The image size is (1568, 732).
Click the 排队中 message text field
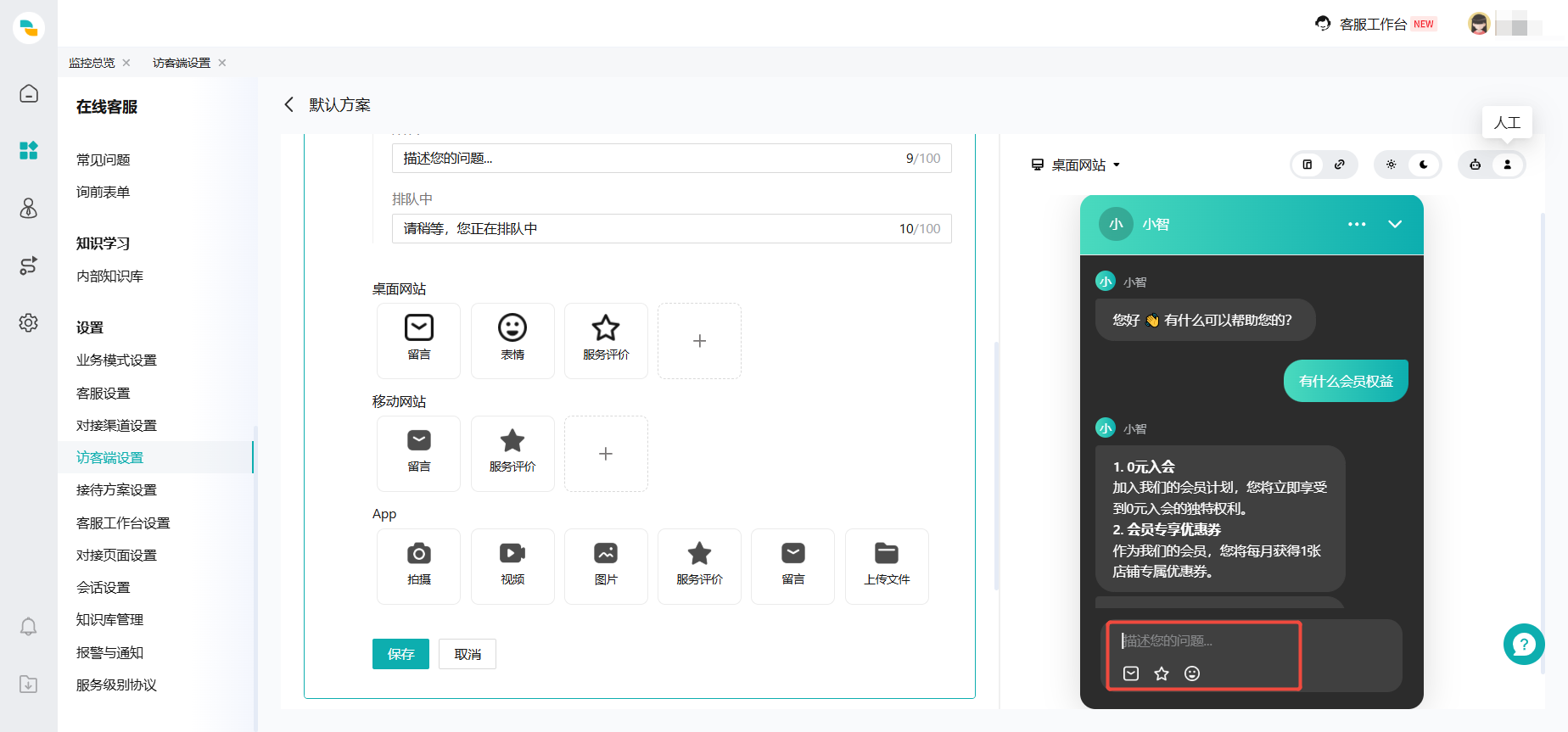click(645, 229)
